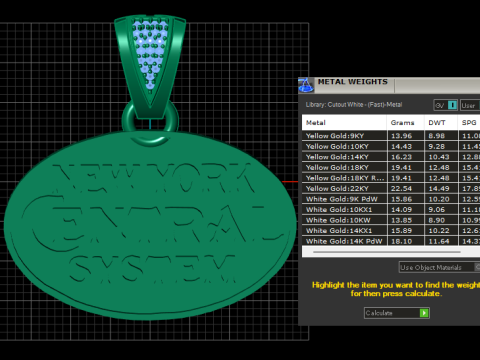Click the horizontal scrollbar under the metals table

pos(387,252)
